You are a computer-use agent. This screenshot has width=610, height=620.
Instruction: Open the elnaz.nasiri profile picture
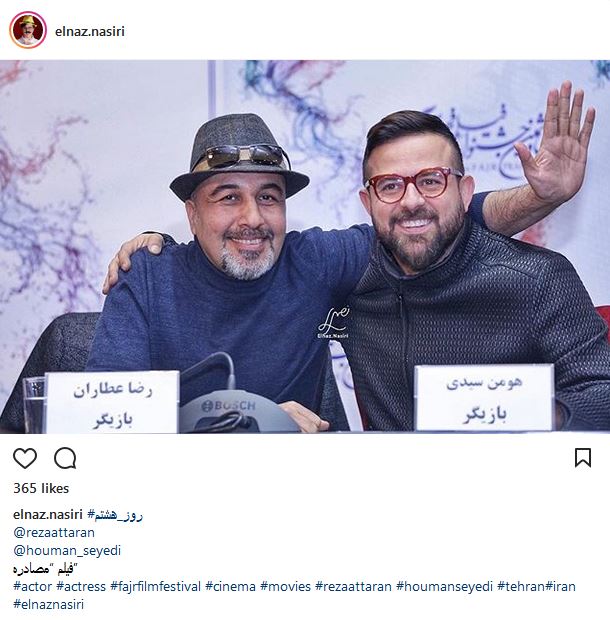coord(28,30)
